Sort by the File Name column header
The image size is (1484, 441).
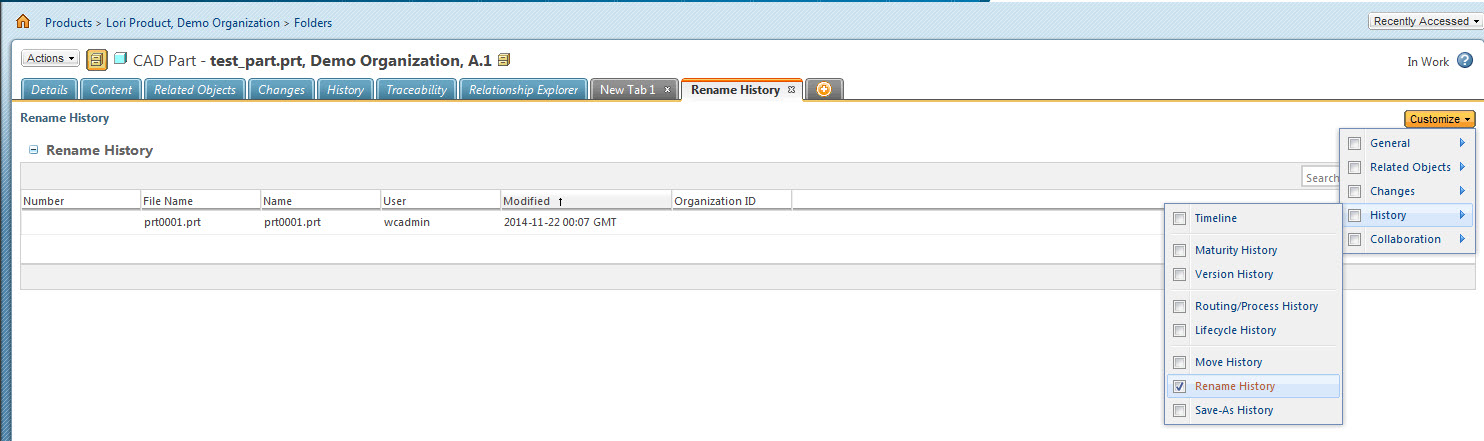point(201,201)
